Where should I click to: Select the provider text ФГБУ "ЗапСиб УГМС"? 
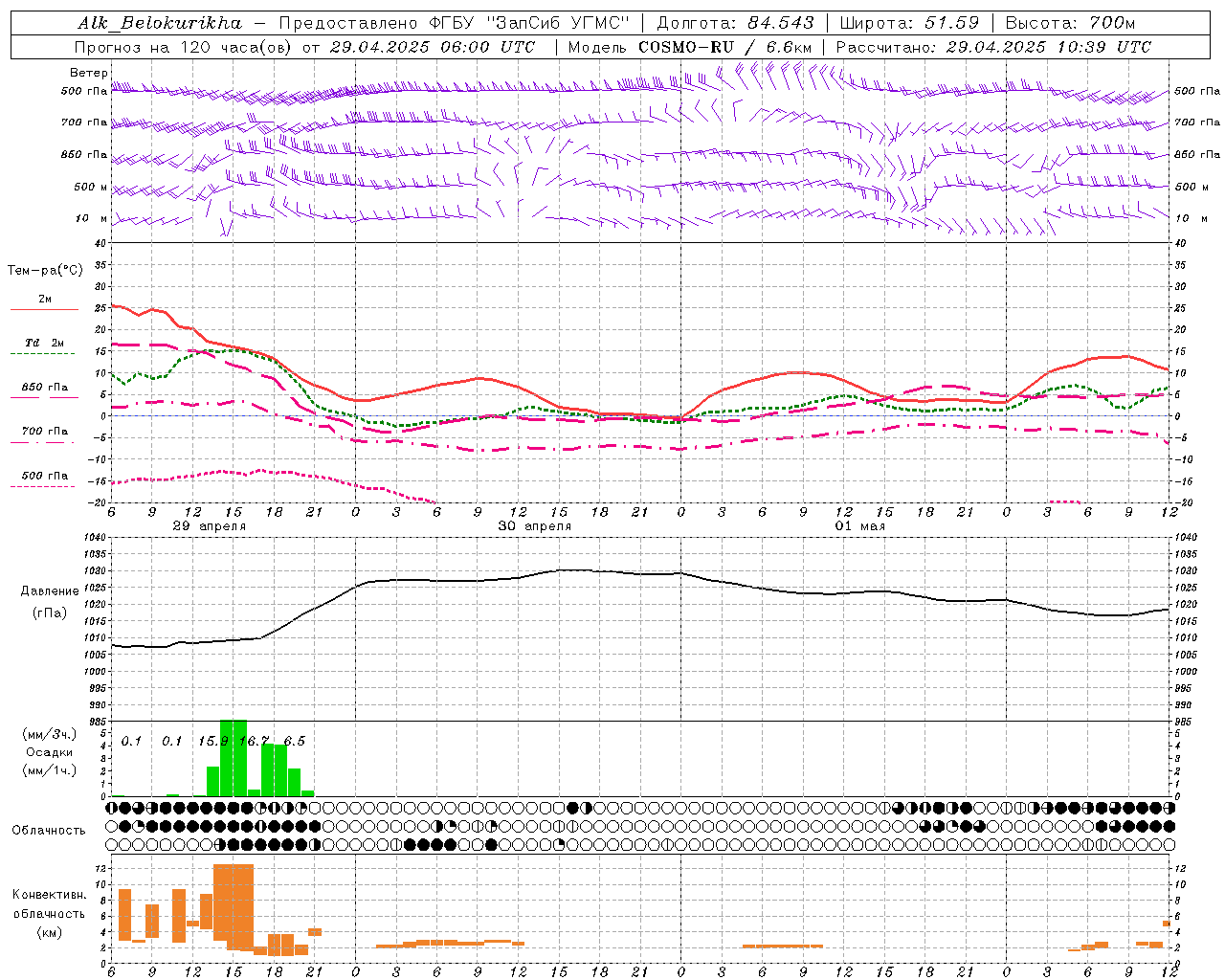click(x=530, y=23)
